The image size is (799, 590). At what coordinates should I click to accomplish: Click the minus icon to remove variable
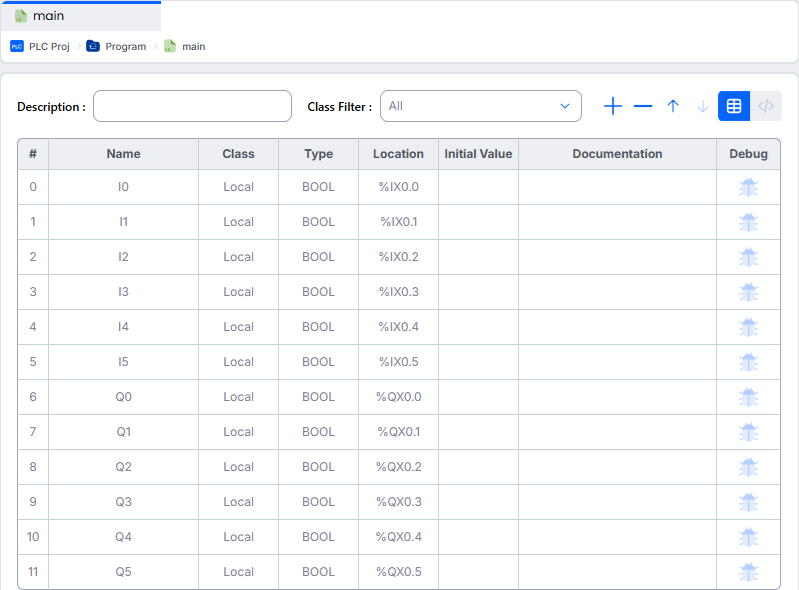pyautogui.click(x=643, y=106)
